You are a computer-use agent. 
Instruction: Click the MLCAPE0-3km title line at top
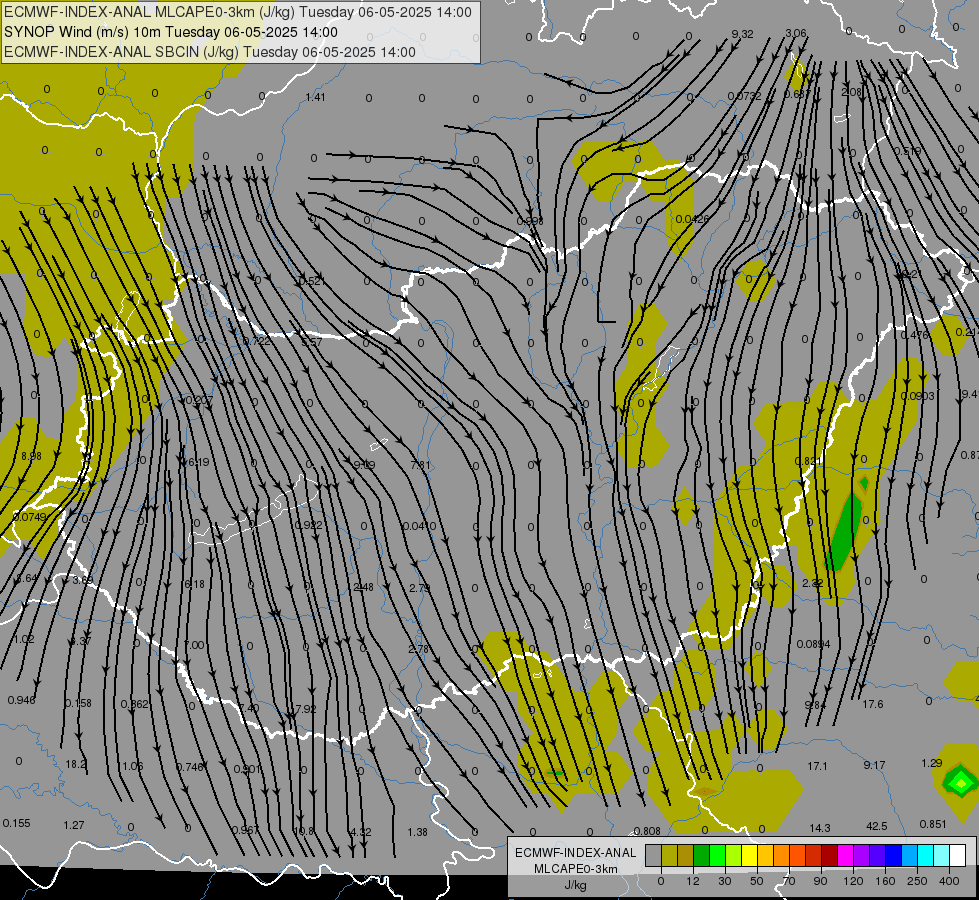point(238,12)
